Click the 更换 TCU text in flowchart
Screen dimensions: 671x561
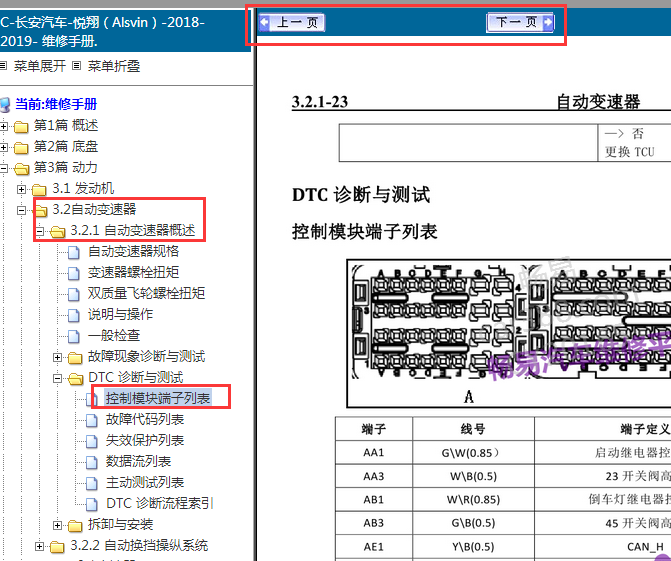629,152
